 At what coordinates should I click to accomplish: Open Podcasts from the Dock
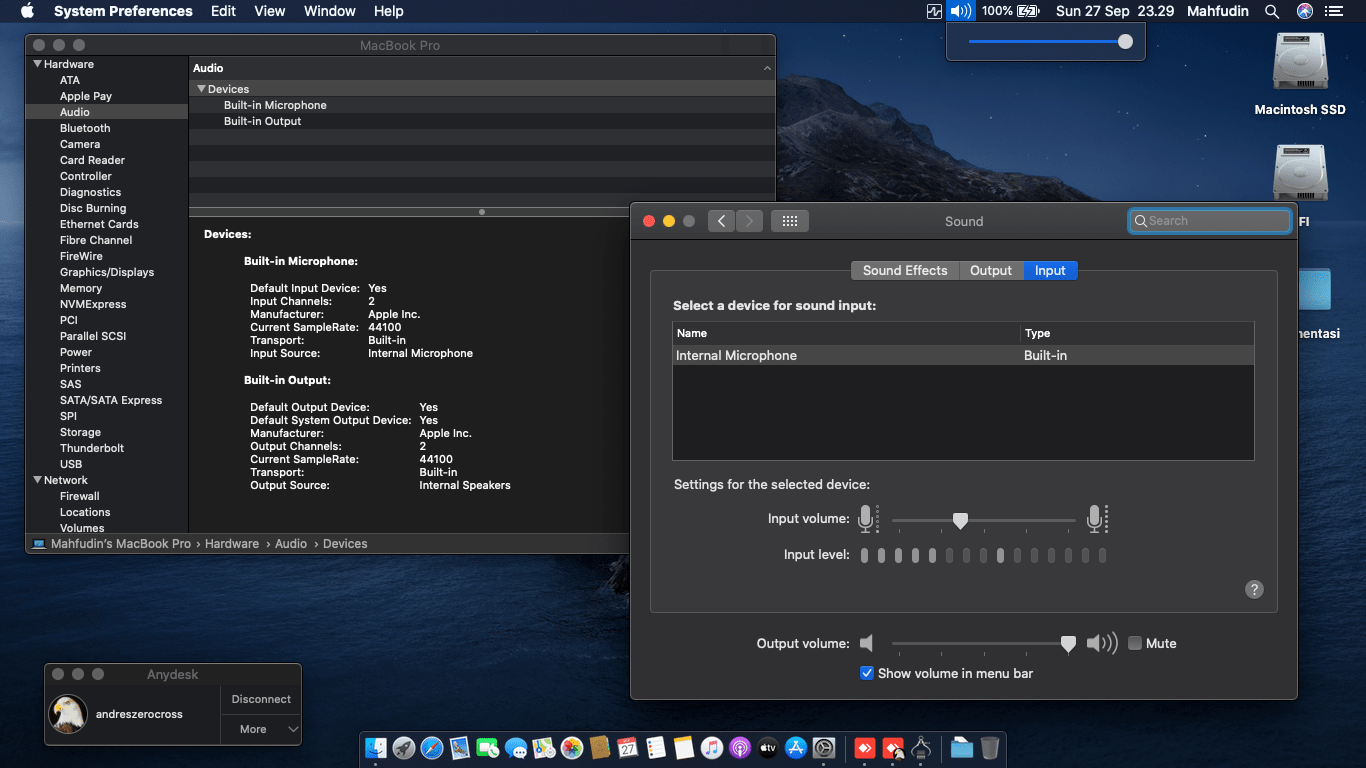[x=740, y=747]
